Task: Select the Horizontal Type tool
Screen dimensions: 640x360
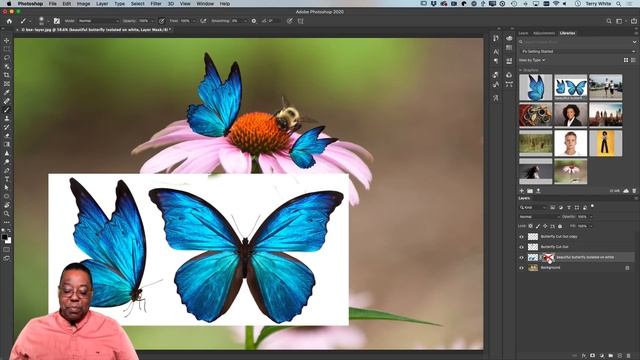Action: [x=7, y=179]
